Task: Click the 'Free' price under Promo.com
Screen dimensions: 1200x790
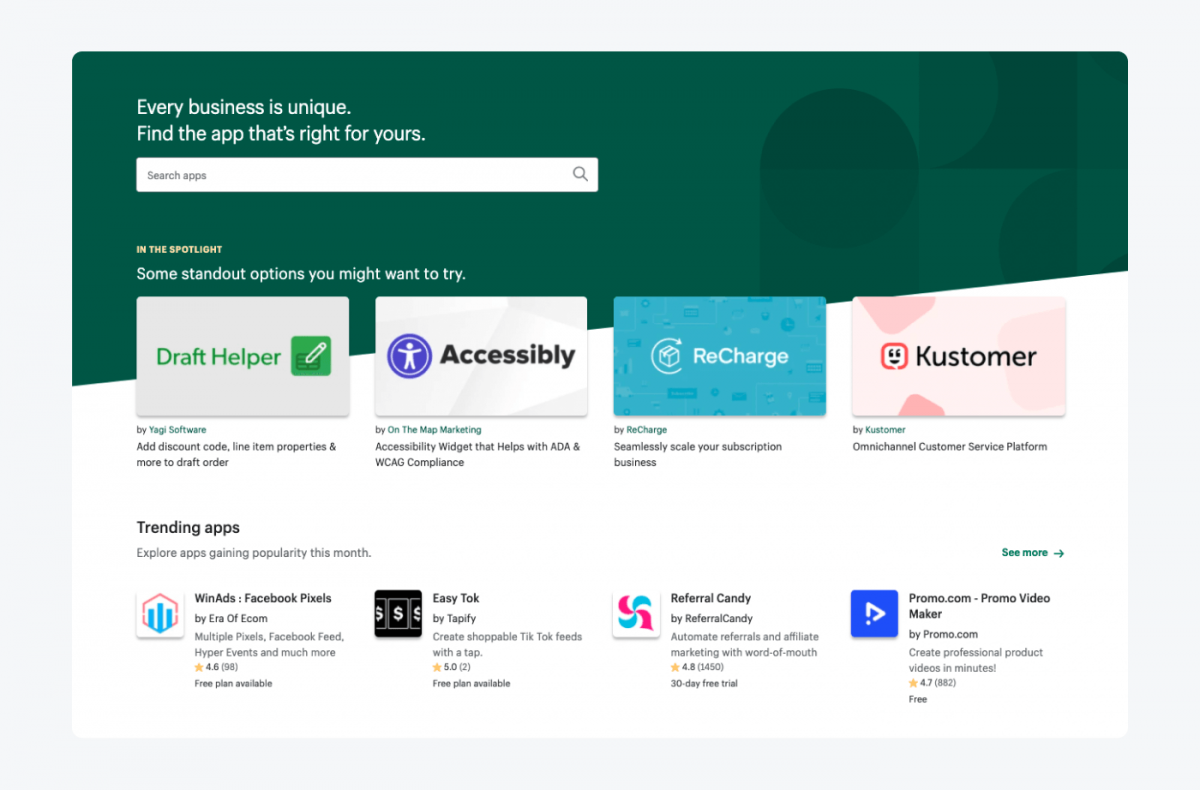Action: coord(918,700)
